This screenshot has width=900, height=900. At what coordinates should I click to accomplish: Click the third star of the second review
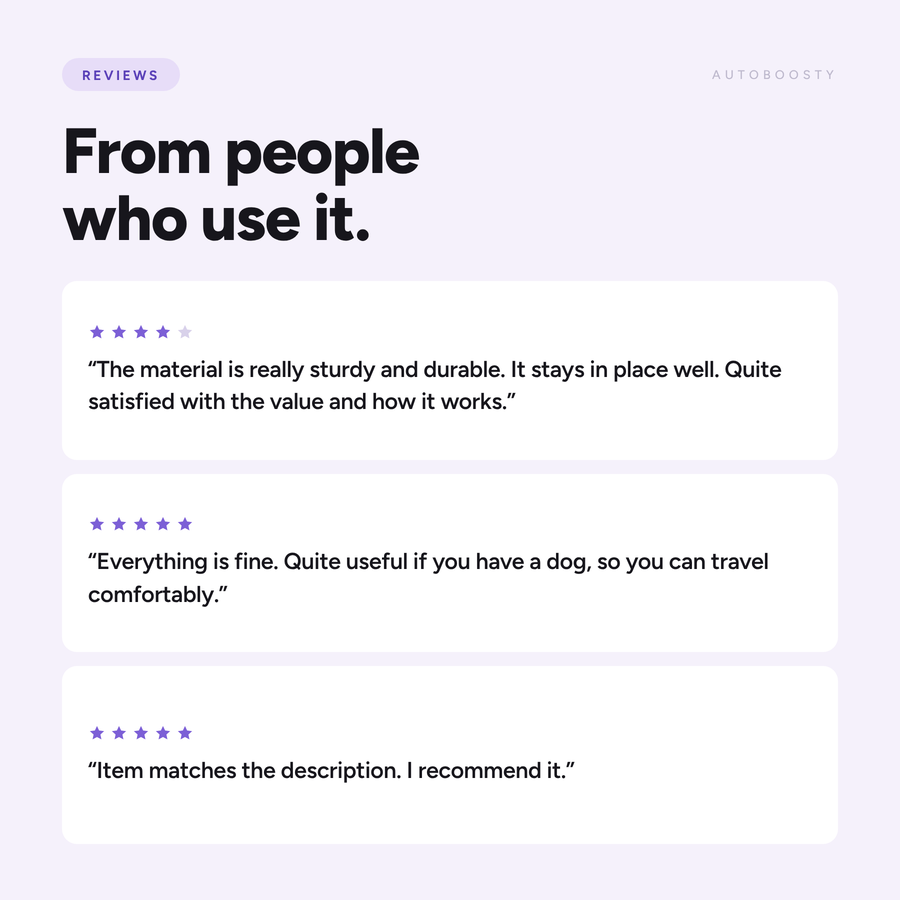point(141,523)
